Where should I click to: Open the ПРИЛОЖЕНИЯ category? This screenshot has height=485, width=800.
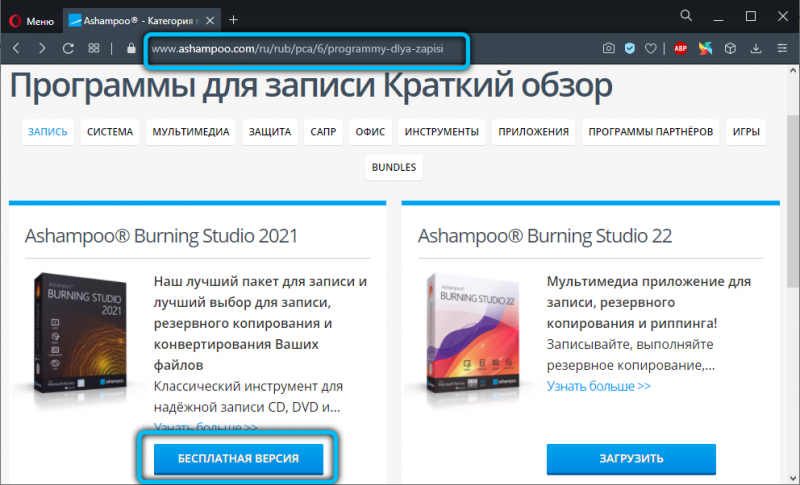(x=534, y=132)
